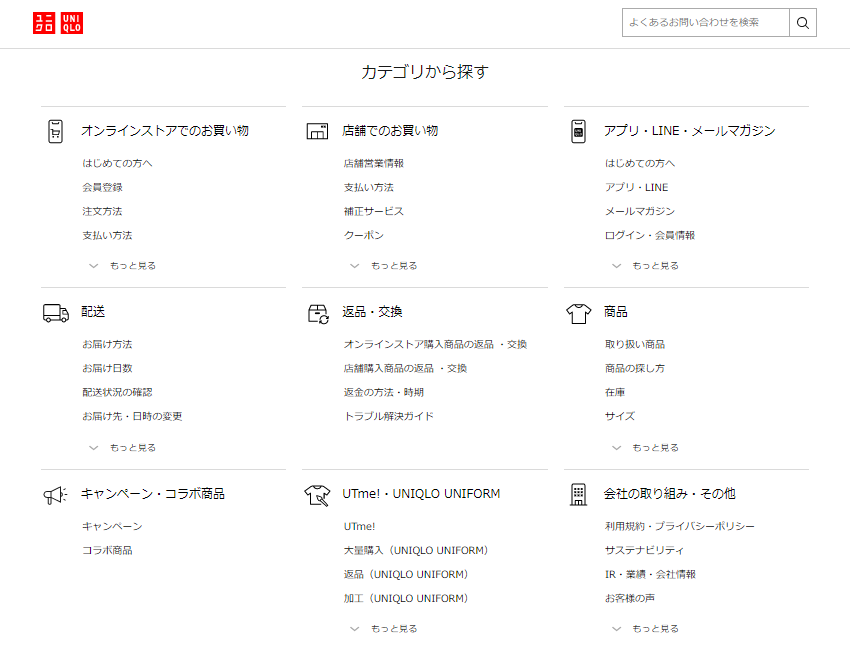Click the app icon beside アプリ・LINE・メールマガジン

pos(580,130)
